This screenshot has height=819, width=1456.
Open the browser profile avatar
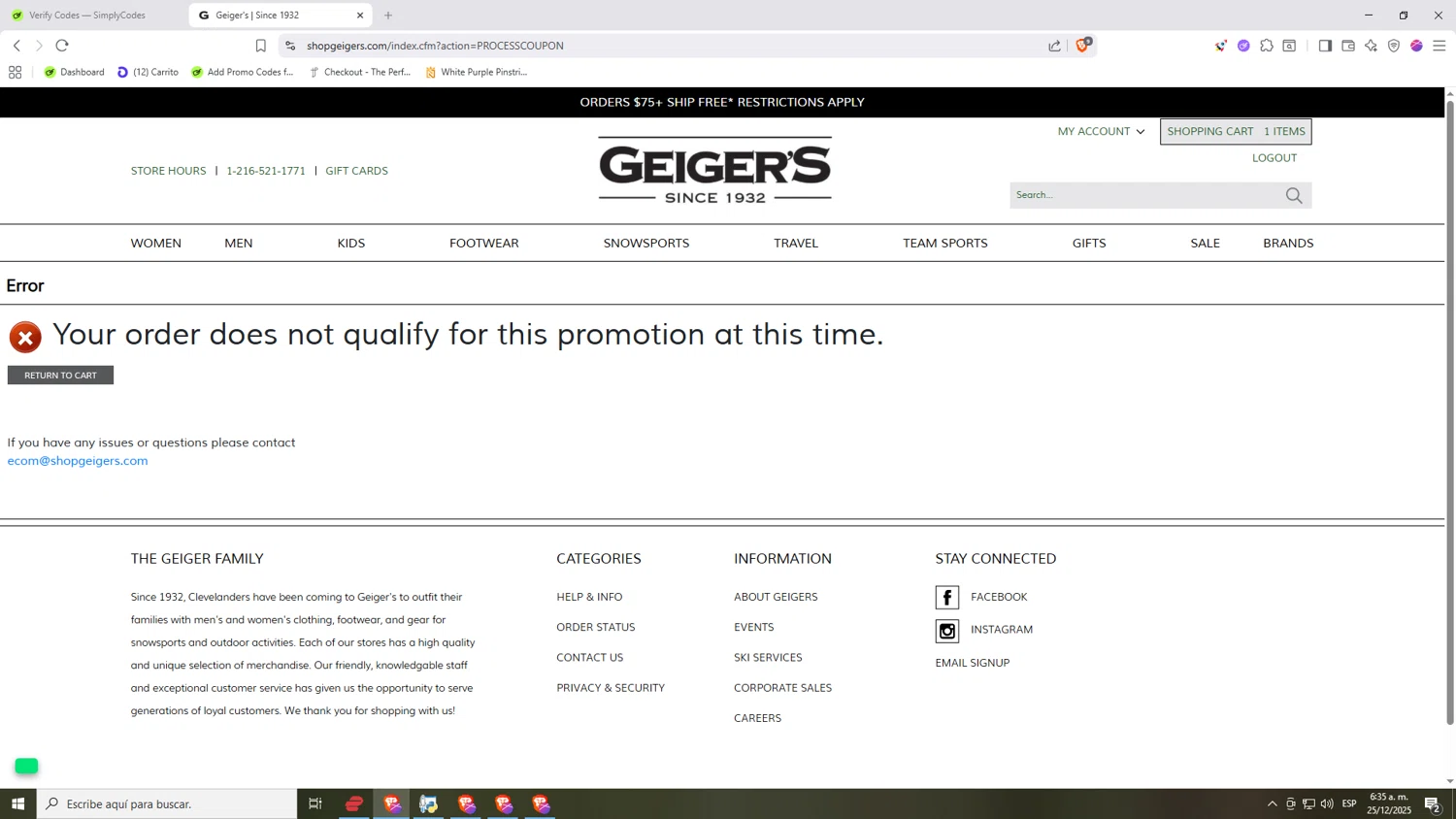1417,46
